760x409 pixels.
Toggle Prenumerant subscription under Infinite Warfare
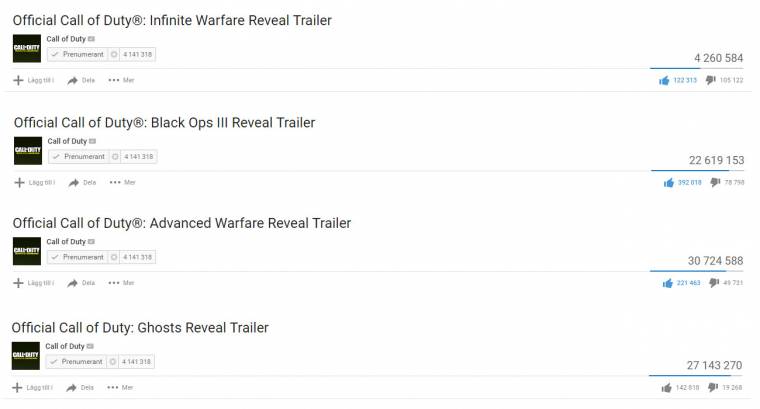point(78,54)
